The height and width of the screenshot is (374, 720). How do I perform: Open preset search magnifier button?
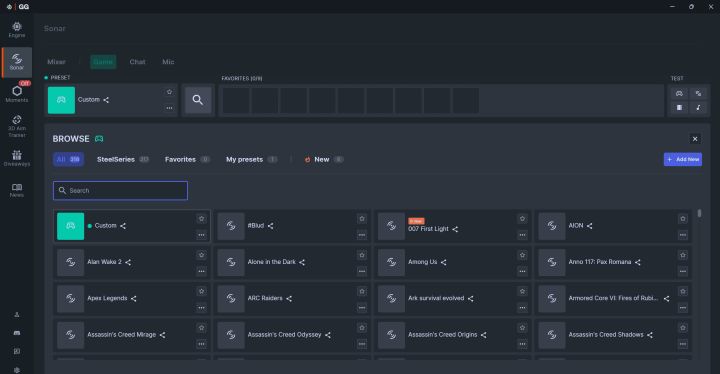198,100
